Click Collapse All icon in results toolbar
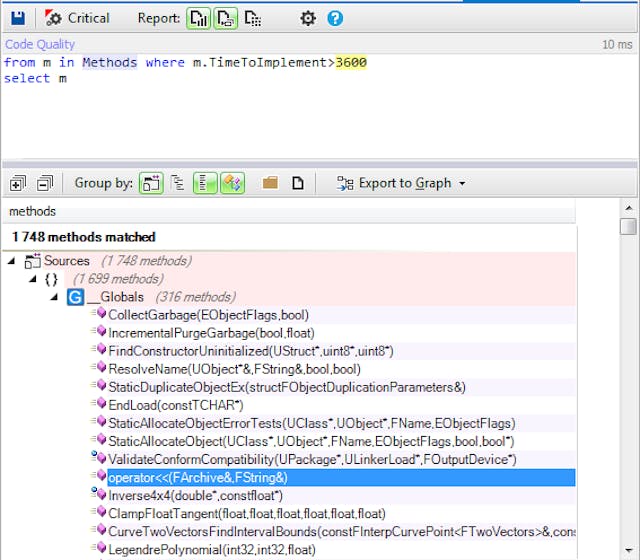Screen dimensions: 640x560 [44, 183]
